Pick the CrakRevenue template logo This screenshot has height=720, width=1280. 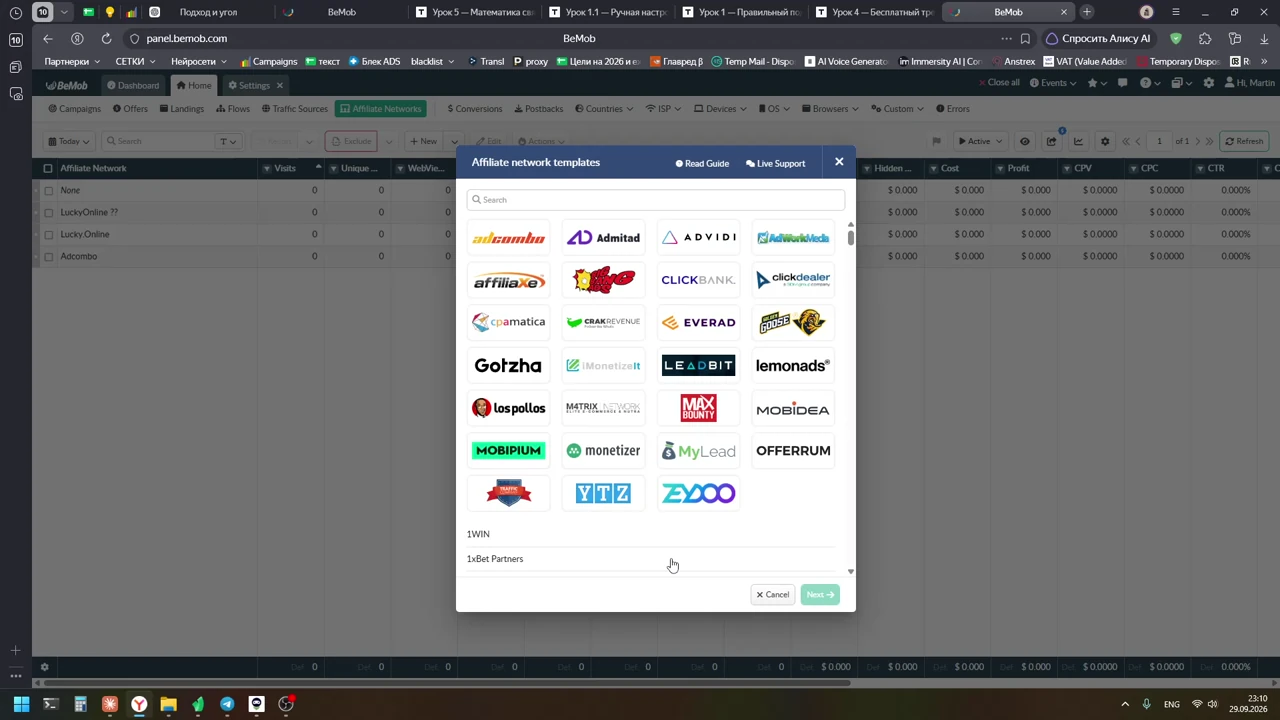[603, 322]
